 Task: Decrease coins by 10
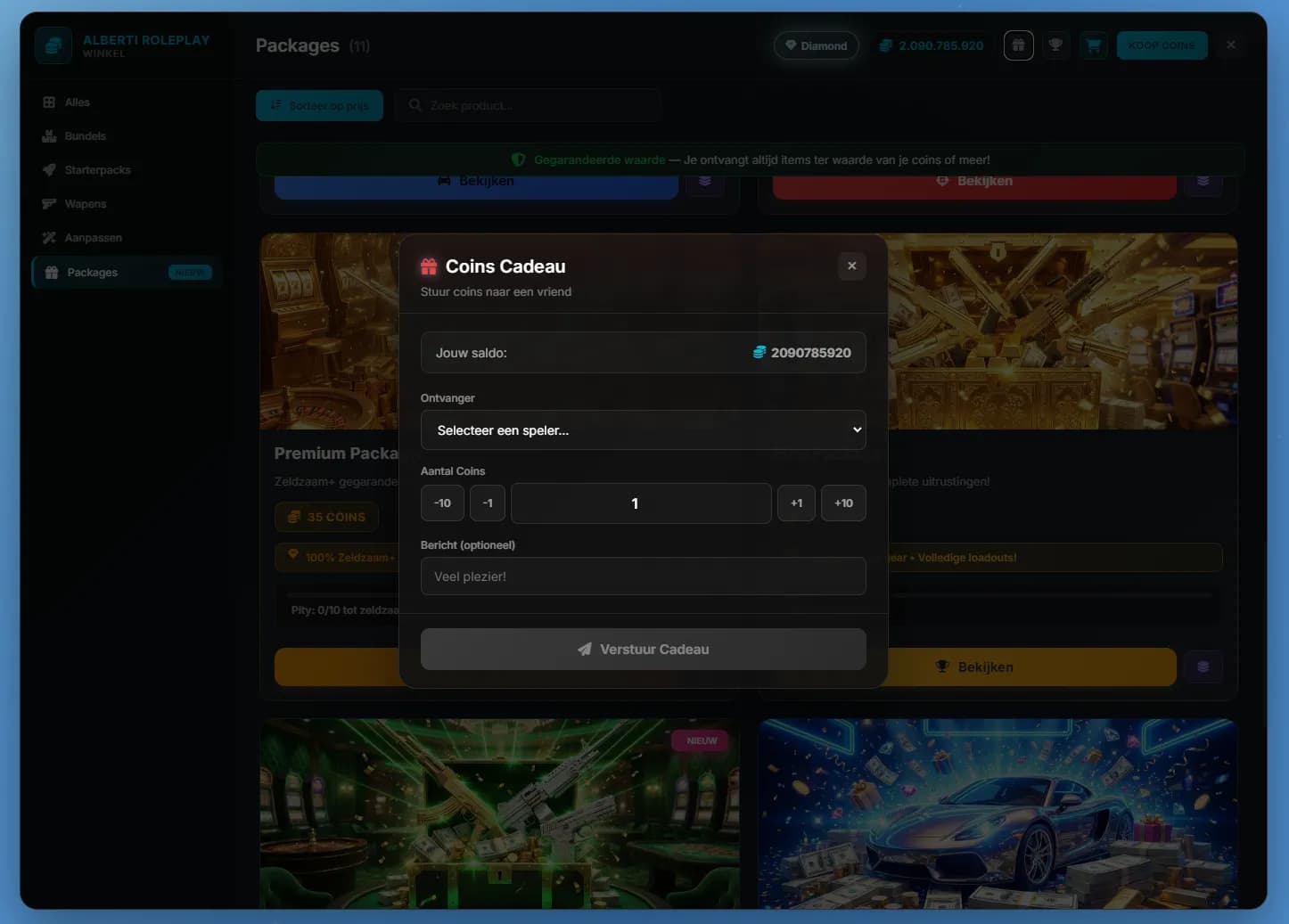(x=442, y=503)
